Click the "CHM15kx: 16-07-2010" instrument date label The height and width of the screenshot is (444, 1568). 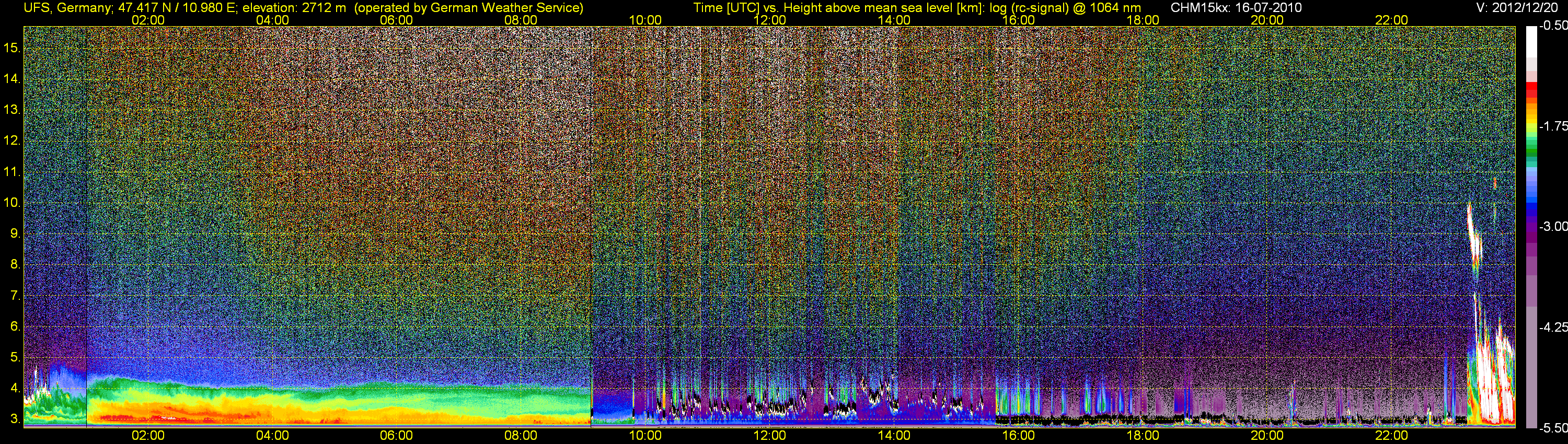coord(1236,8)
